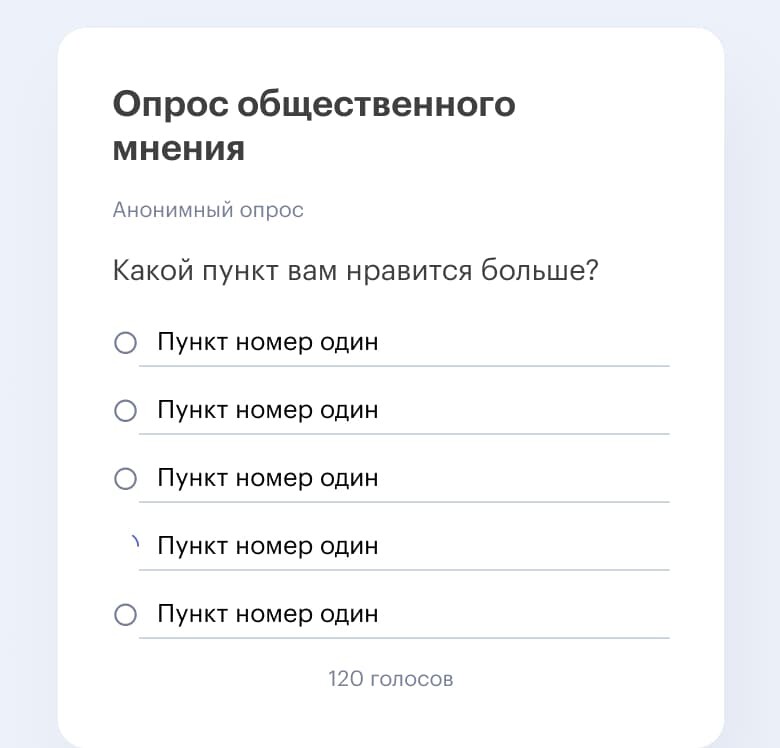Viewport: 780px width, 748px height.
Task: Select the last poll option's radio button
Action: [x=125, y=615]
